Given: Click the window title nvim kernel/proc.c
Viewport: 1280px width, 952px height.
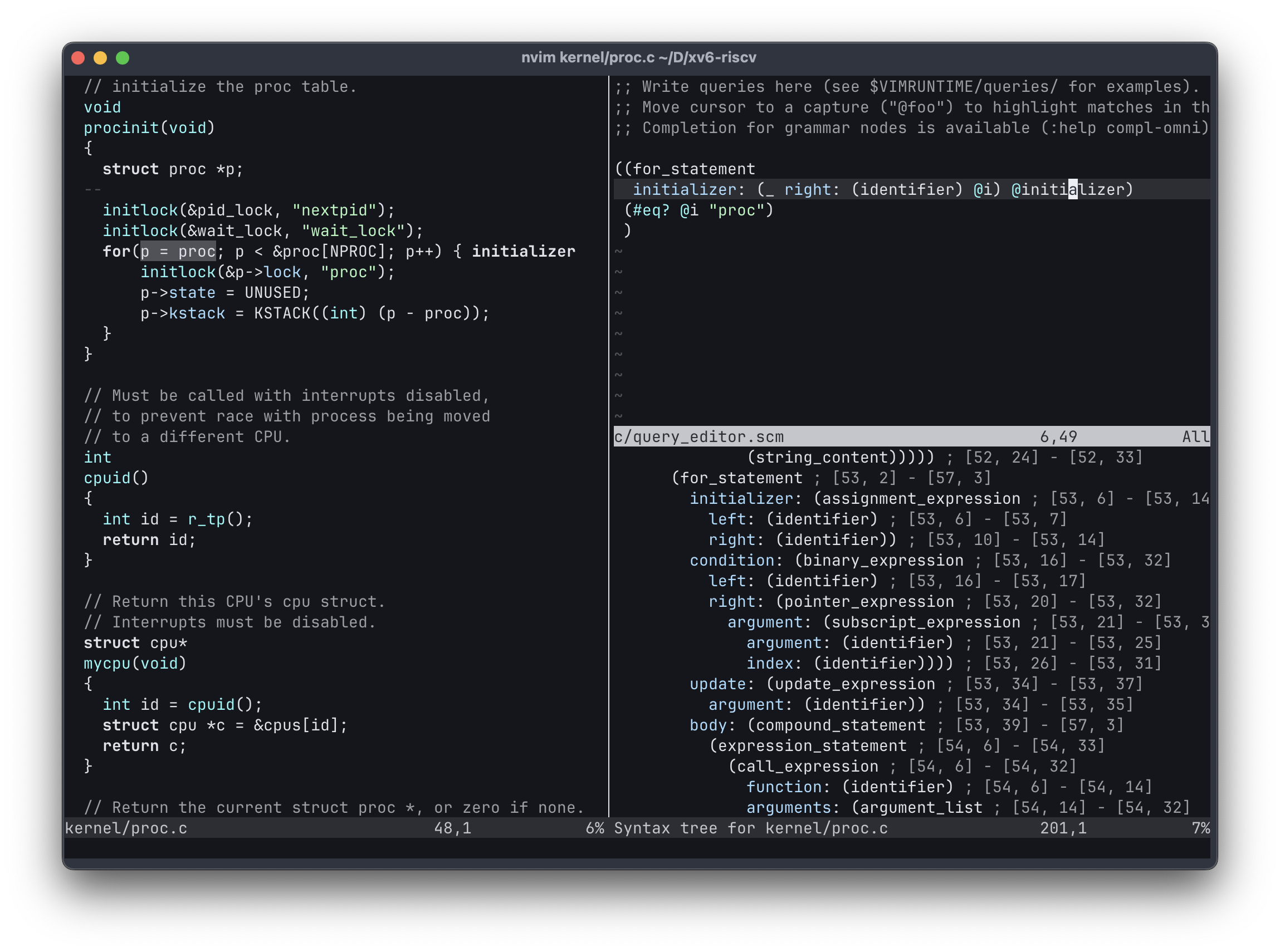Looking at the screenshot, I should click(x=639, y=58).
